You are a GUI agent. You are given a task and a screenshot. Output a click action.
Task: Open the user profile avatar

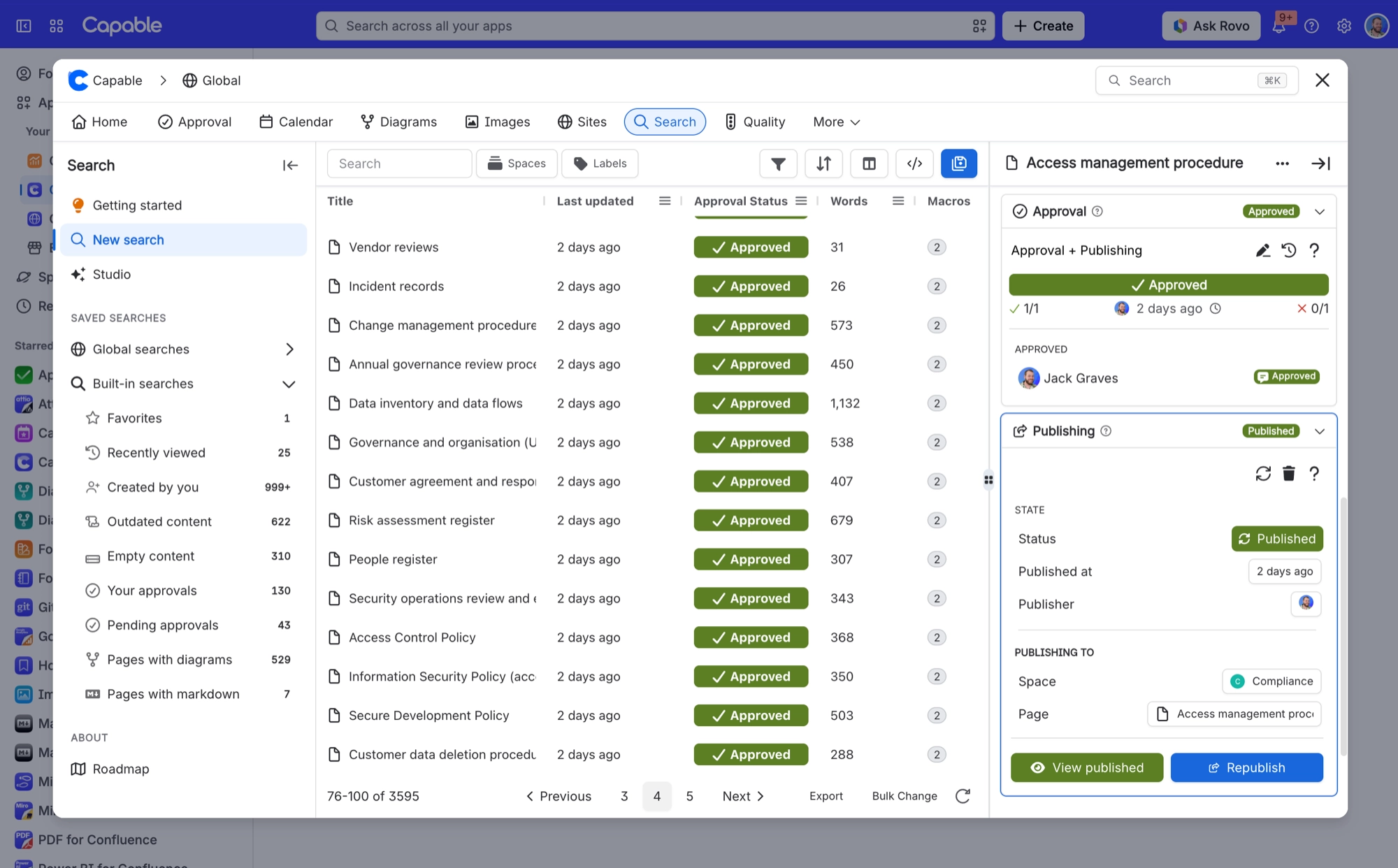tap(1376, 26)
